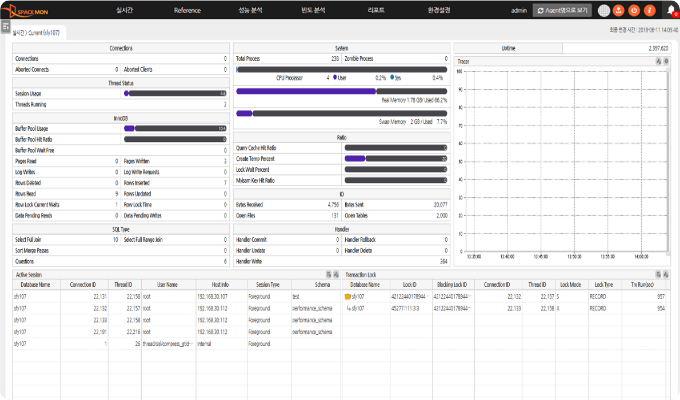This screenshot has height=400, width=680.
Task: Click the admin user label
Action: click(x=519, y=10)
